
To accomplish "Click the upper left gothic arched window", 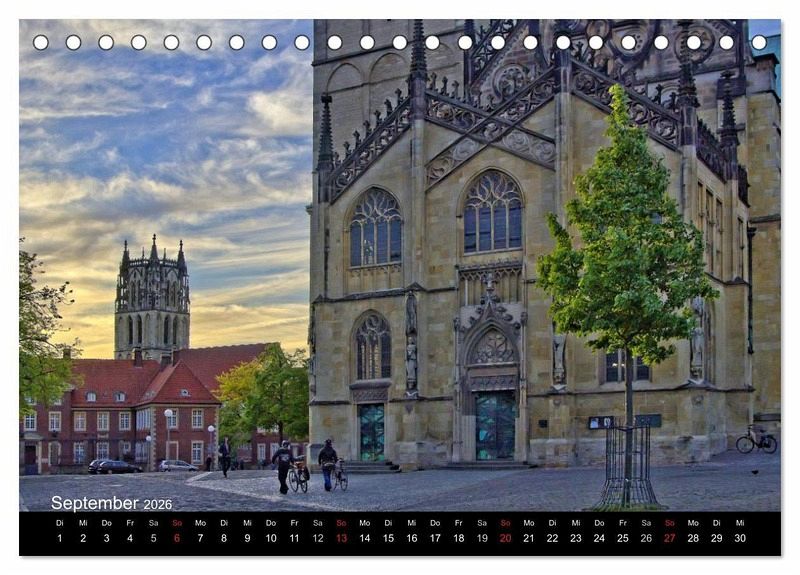I will click(x=375, y=229).
